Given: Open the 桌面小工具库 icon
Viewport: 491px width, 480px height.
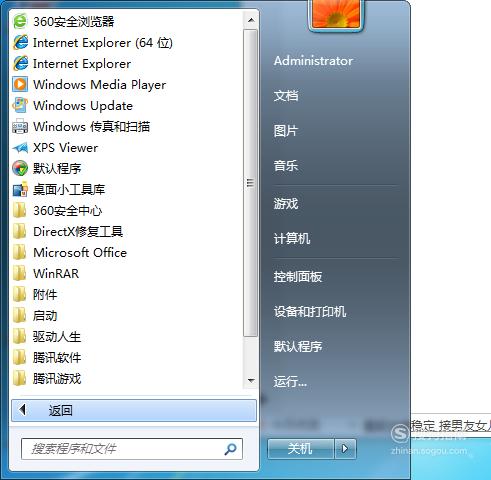Looking at the screenshot, I should [20, 189].
